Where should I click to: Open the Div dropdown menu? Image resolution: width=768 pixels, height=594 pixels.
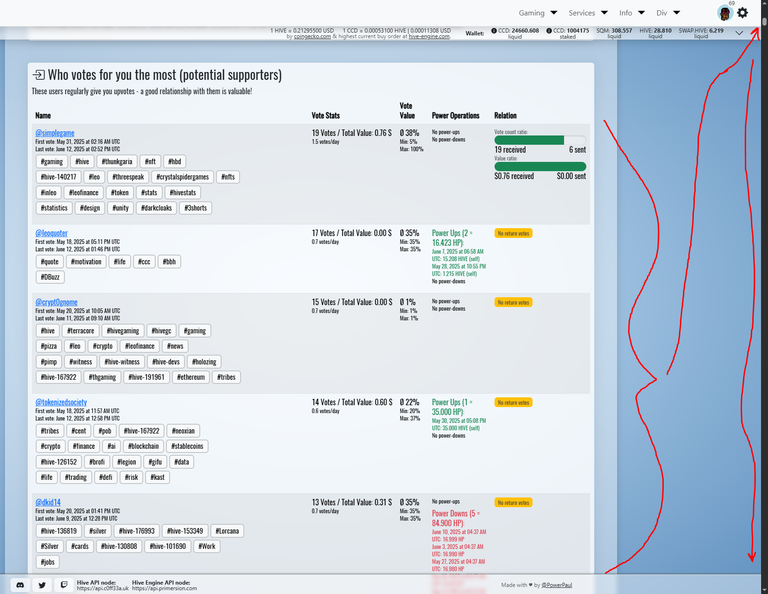(668, 13)
